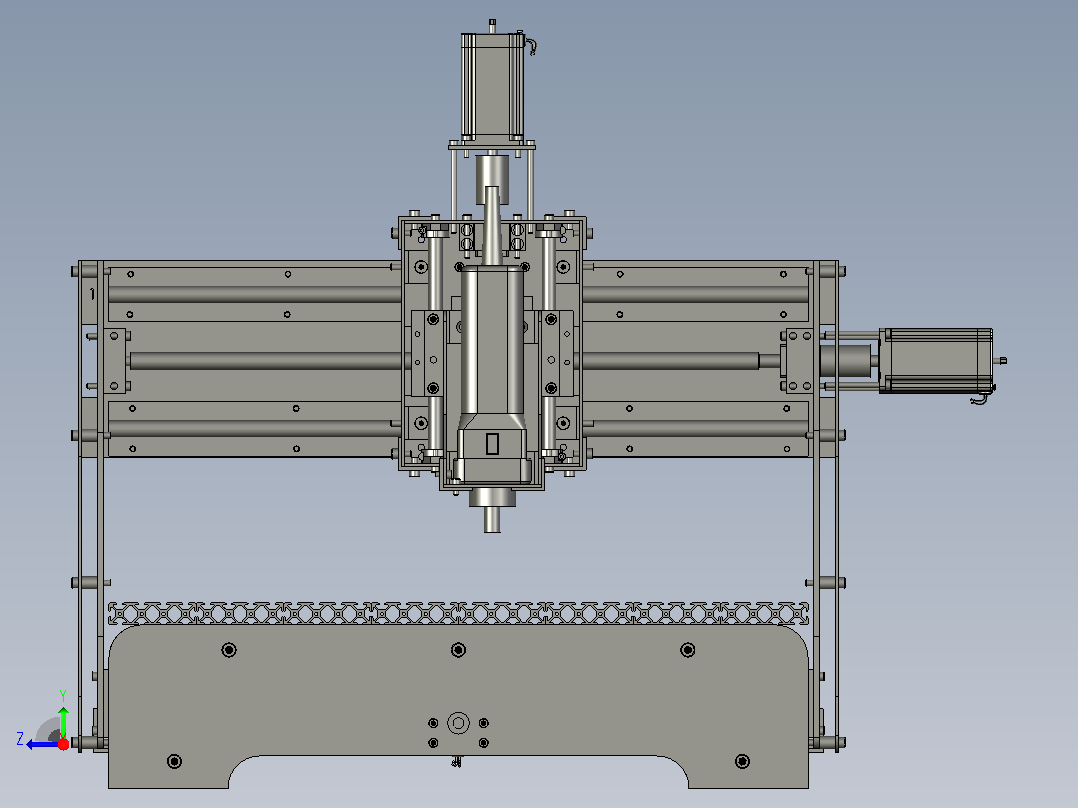This screenshot has width=1078, height=808.
Task: Select the shaft coupling beside the right motor
Action: click(845, 361)
